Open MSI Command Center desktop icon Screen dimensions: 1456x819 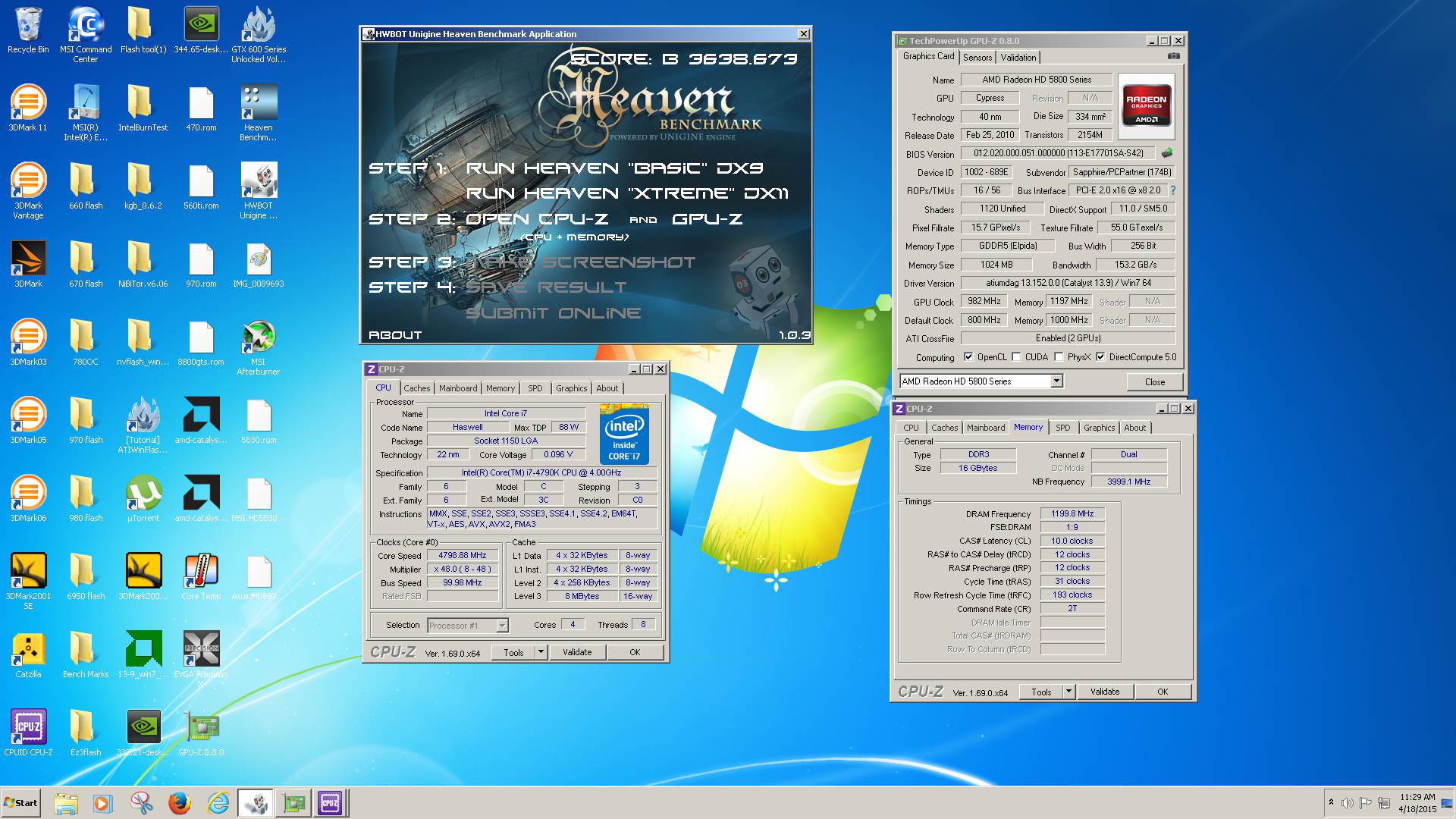click(x=86, y=34)
